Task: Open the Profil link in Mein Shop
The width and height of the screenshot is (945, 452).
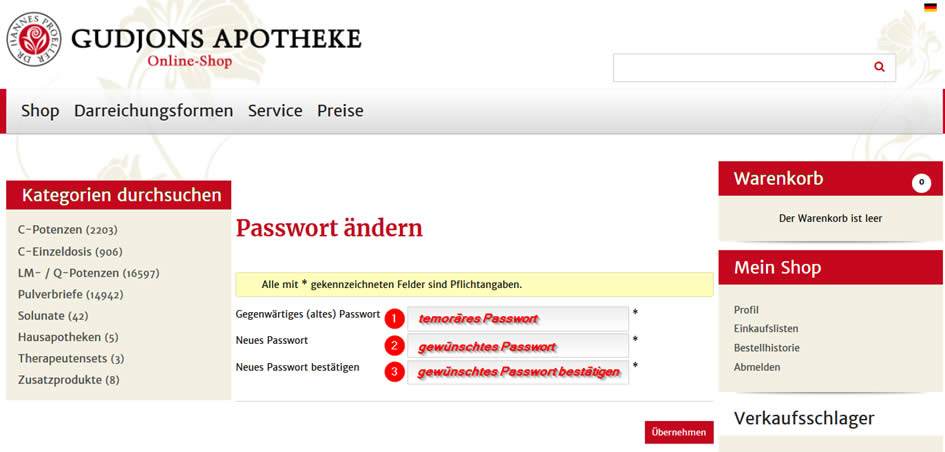Action: pos(746,310)
